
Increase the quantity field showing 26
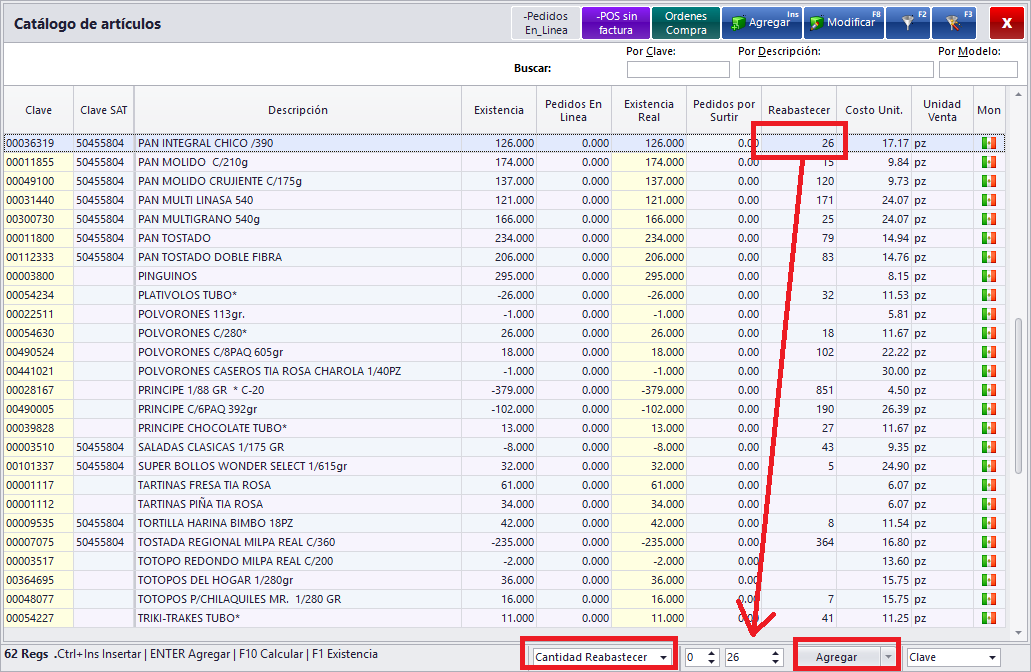pyautogui.click(x=774, y=653)
